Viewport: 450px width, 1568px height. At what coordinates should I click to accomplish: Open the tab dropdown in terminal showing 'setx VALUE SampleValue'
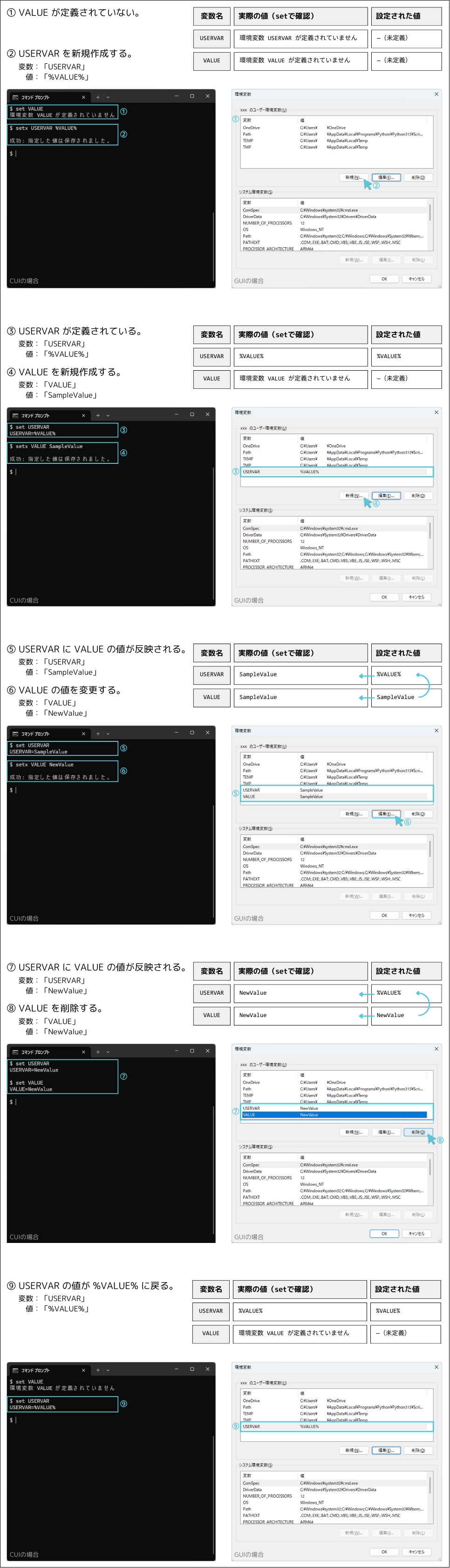tap(108, 415)
